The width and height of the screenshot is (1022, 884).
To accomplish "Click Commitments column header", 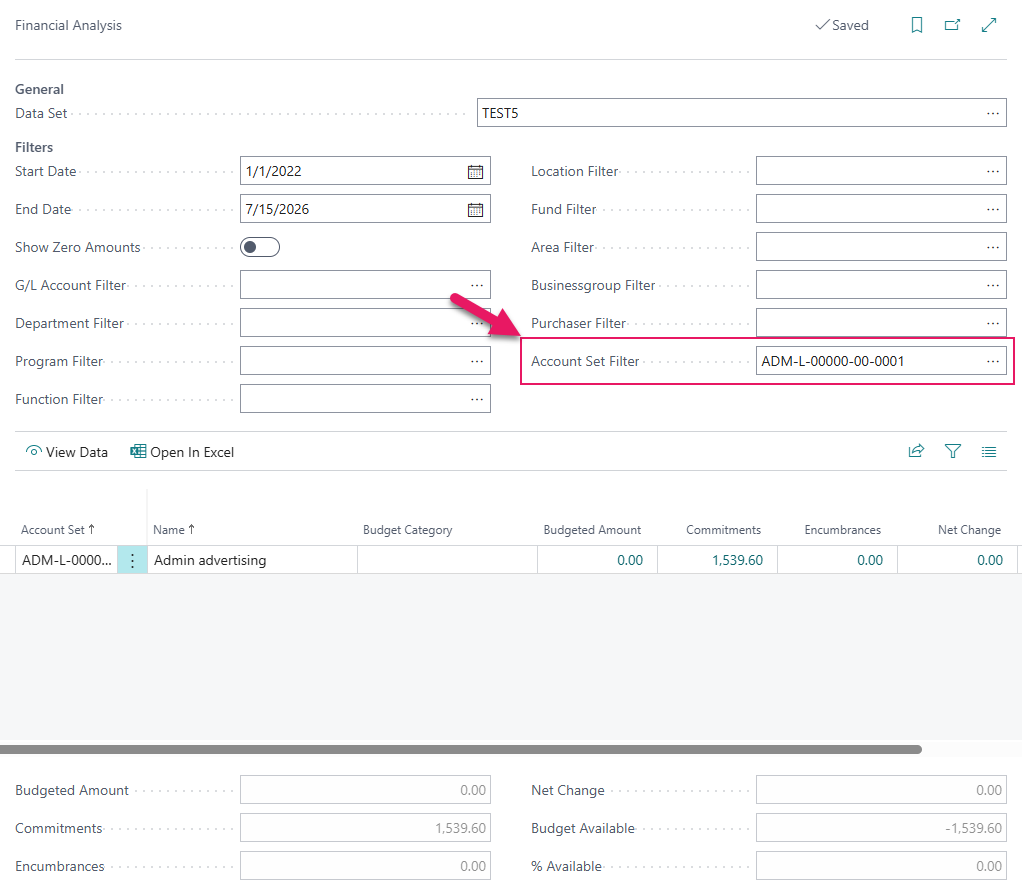I will (723, 530).
